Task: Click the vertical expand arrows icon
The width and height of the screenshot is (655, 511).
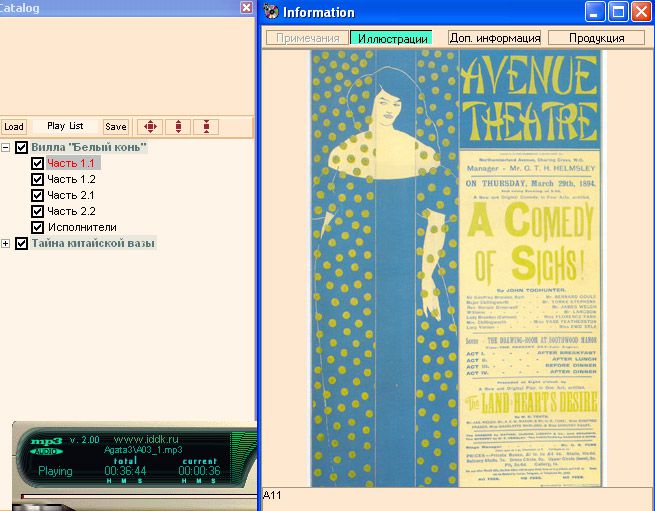Action: (178, 126)
